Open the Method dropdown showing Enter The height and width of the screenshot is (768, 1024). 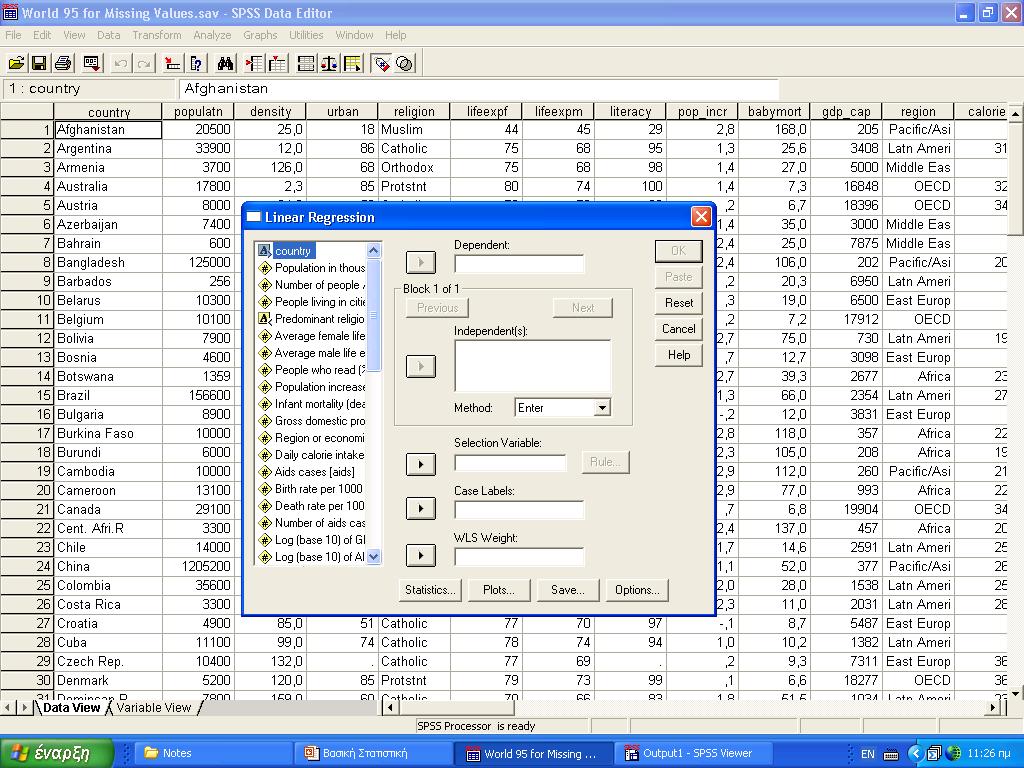point(562,408)
